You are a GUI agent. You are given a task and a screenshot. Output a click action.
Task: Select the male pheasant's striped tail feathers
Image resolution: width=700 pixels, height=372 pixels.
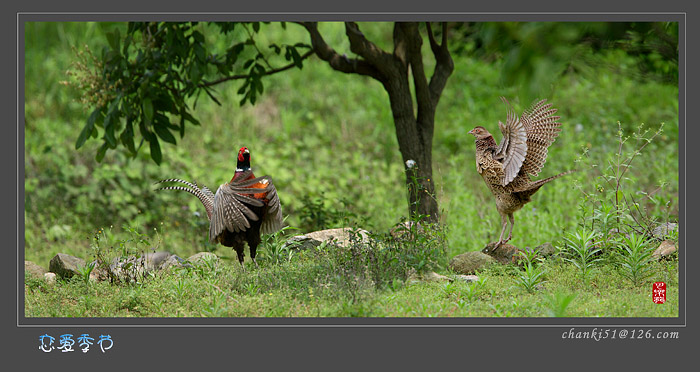pos(186,191)
